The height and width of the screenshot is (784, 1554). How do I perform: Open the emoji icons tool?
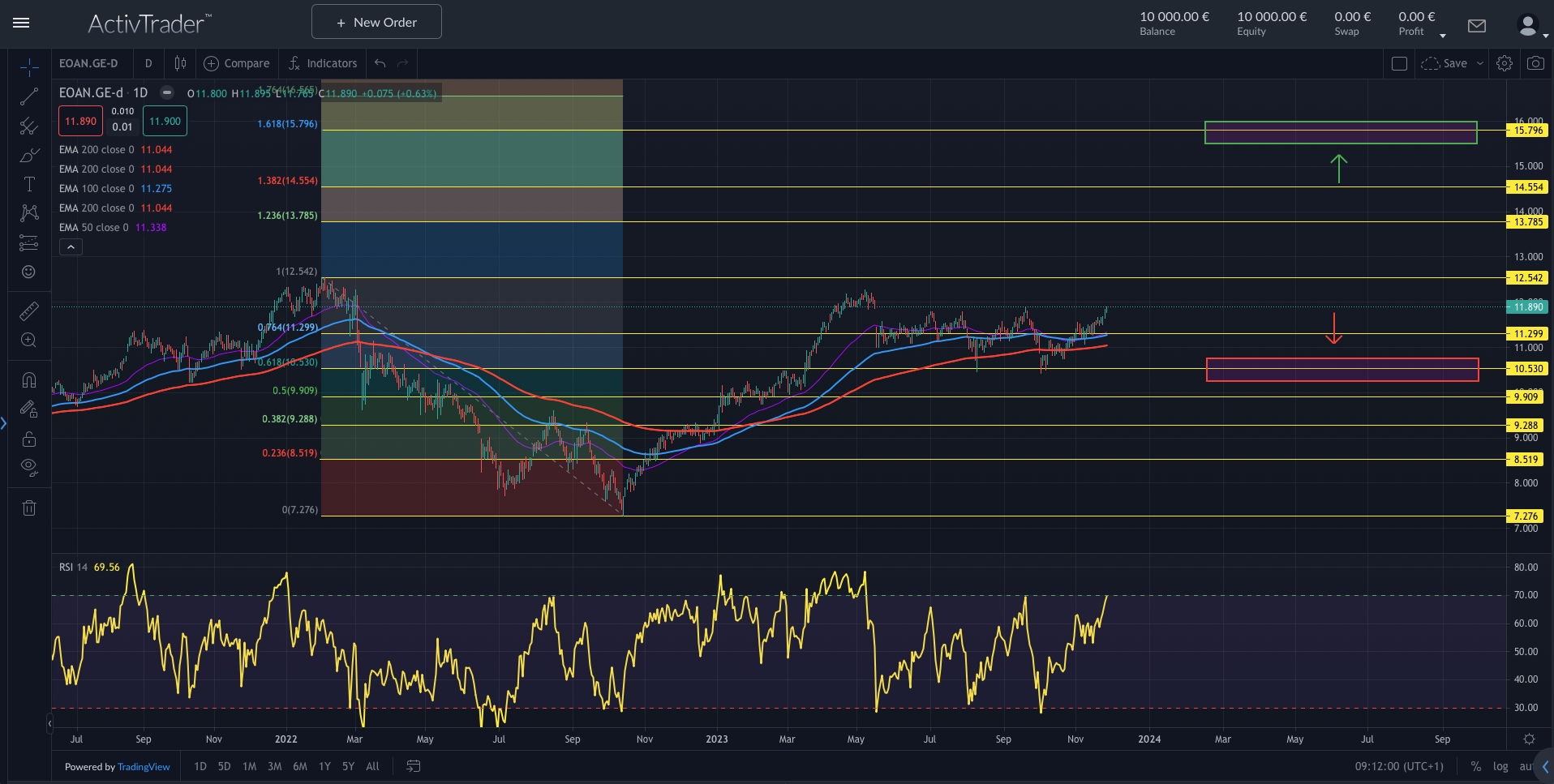coord(29,272)
